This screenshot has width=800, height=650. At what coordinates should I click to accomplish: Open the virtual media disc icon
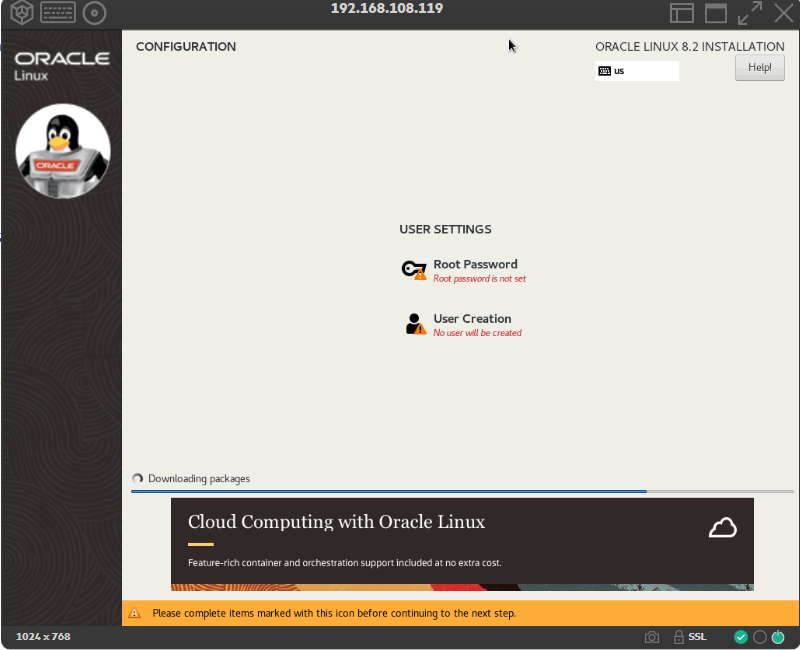pyautogui.click(x=94, y=13)
